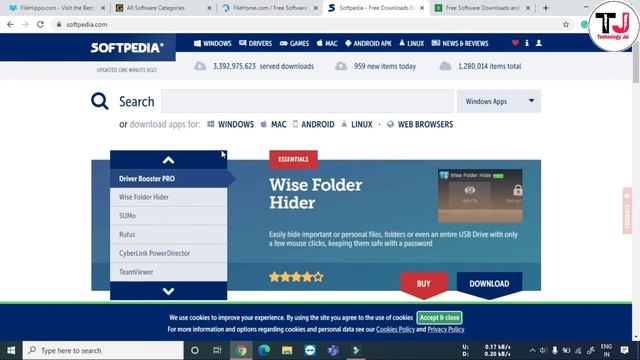This screenshot has height=360, width=640.
Task: Choose Web Browsers under download apps for
Action: click(420, 124)
